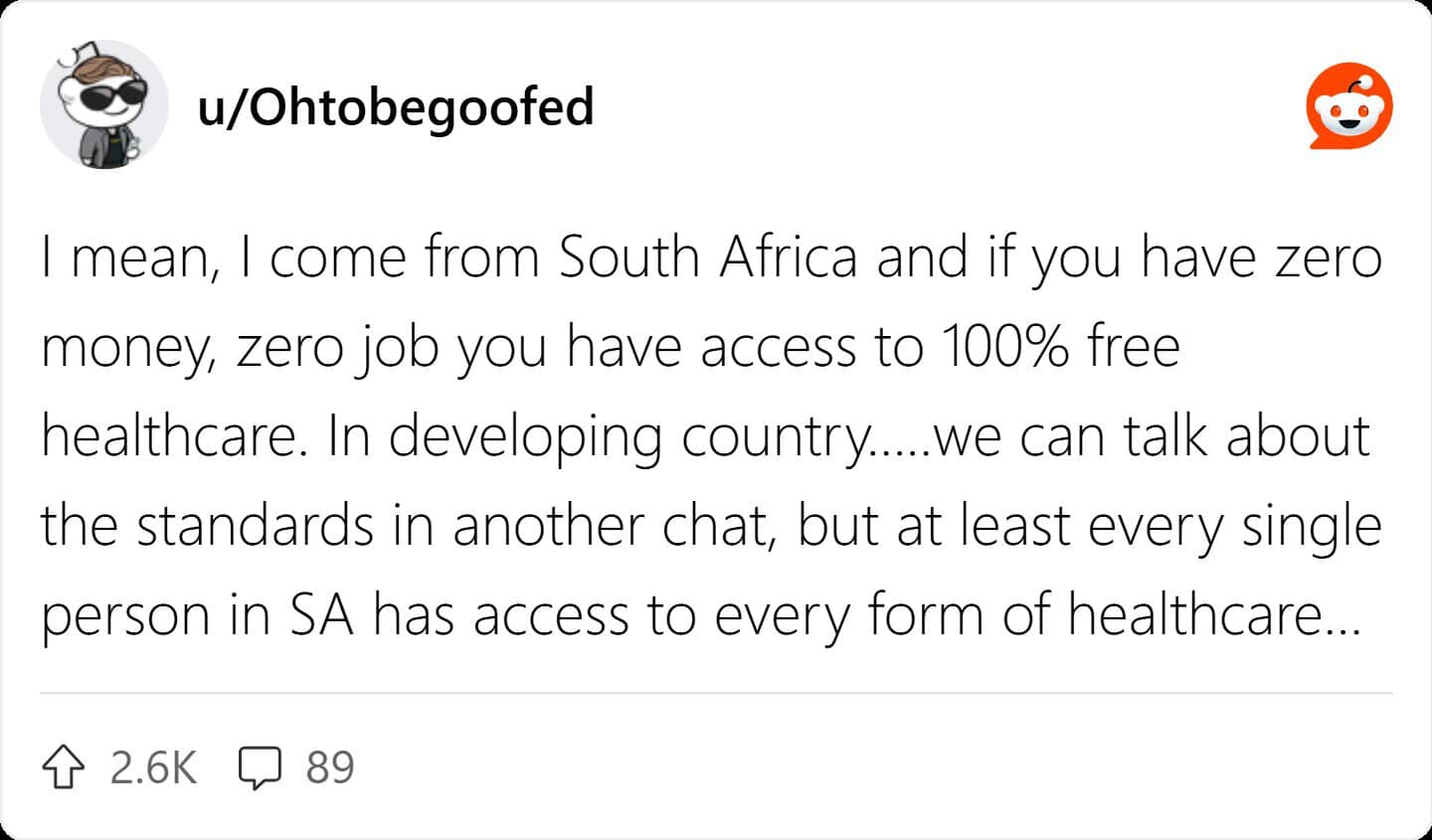Image resolution: width=1432 pixels, height=840 pixels.
Task: Click the 89 comments count
Action: (x=330, y=768)
